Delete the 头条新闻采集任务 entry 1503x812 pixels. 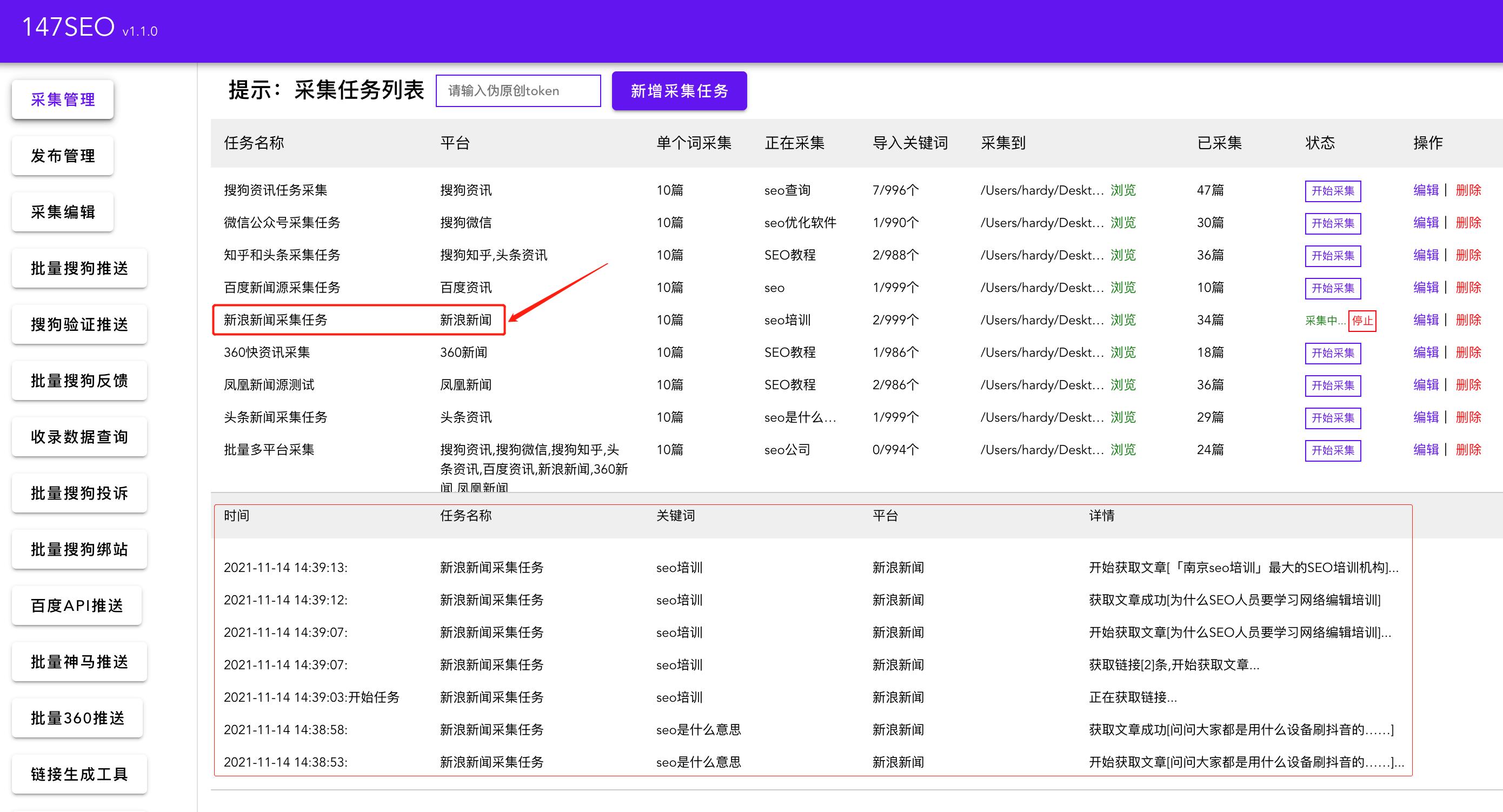point(1468,417)
